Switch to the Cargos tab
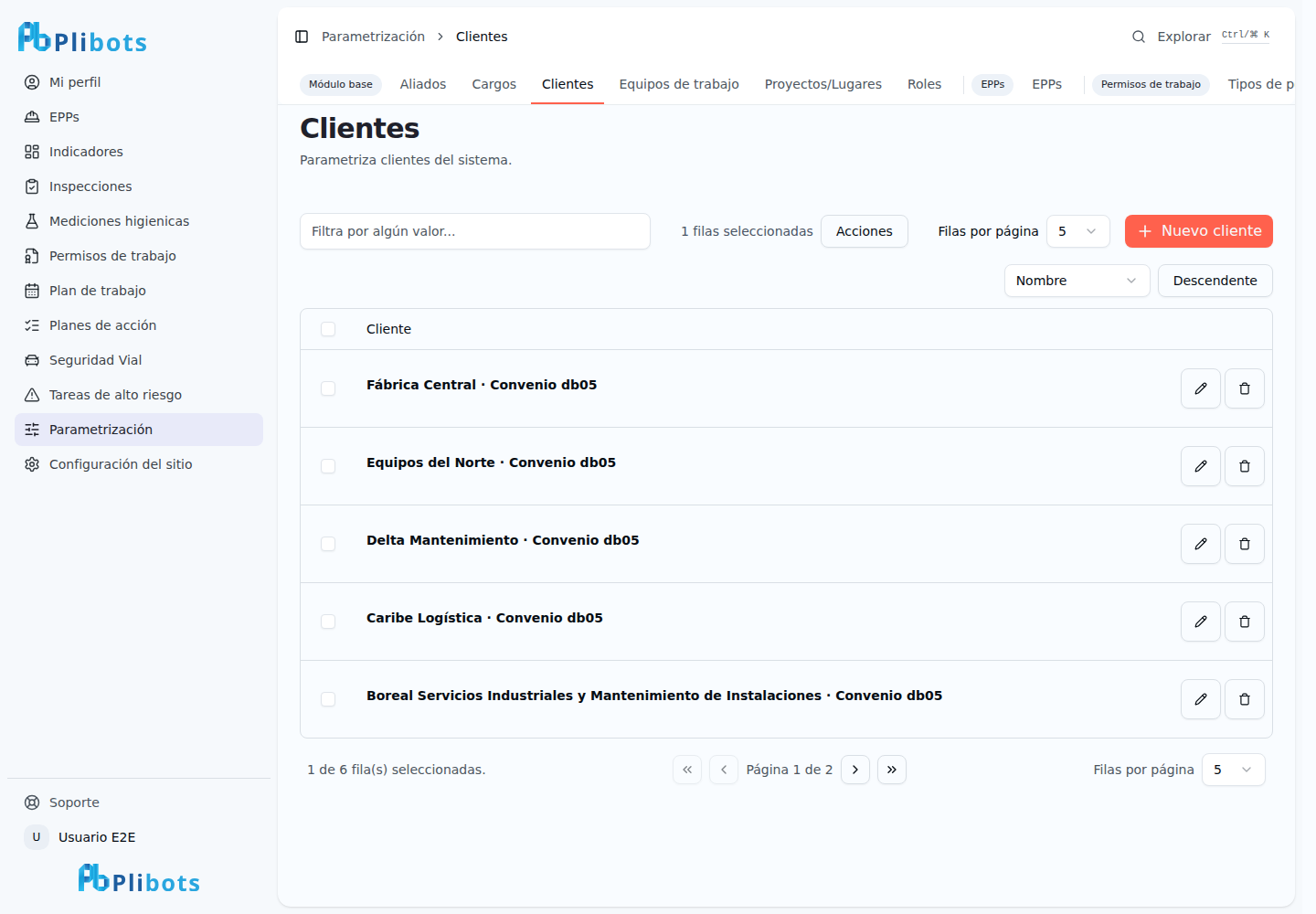This screenshot has height=914, width=1316. 494,84
